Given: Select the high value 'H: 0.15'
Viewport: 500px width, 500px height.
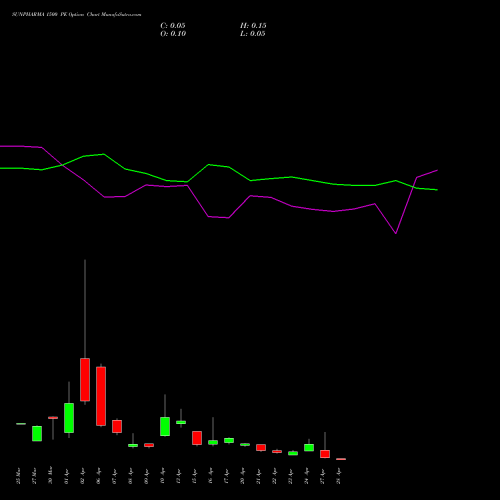Looking at the screenshot, I should [253, 26].
